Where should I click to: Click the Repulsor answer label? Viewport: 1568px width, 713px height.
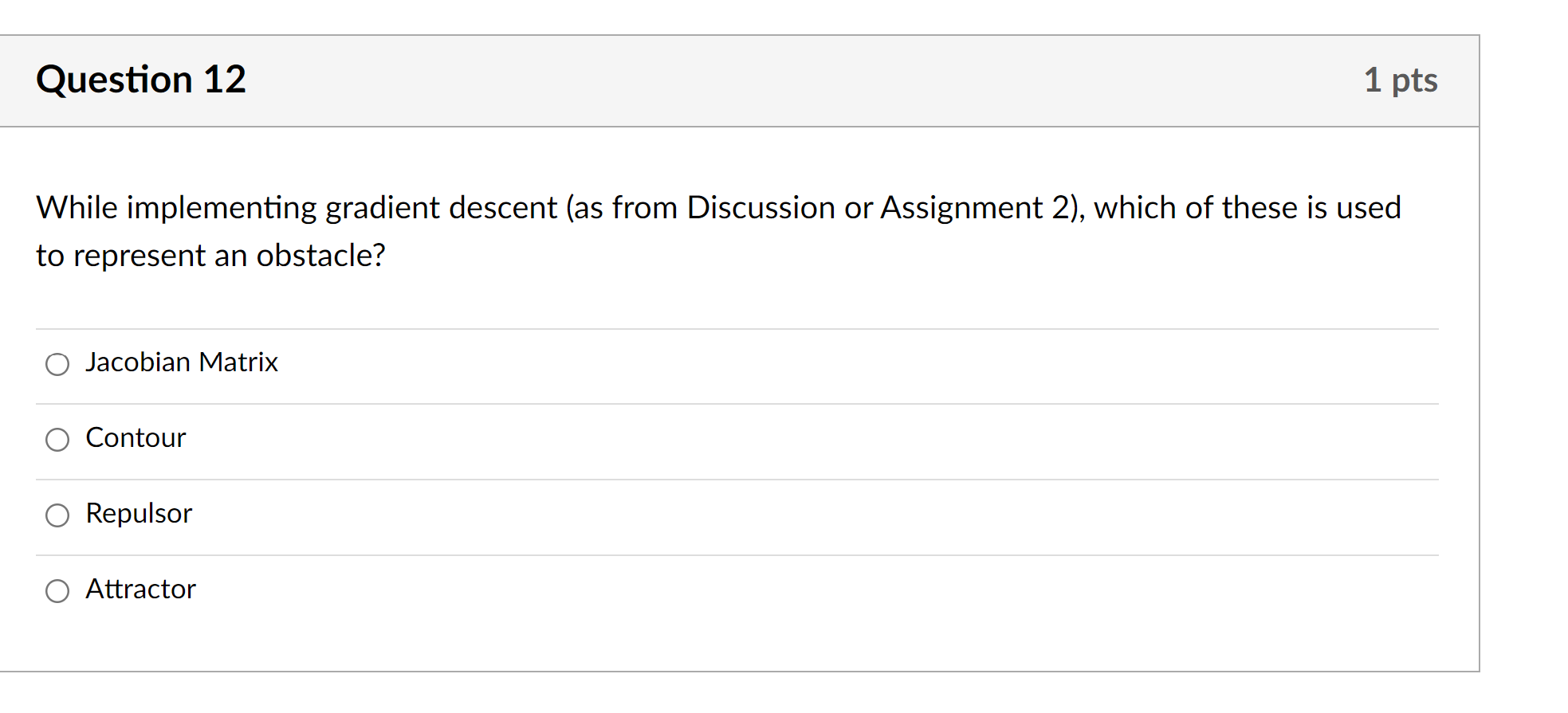coord(138,514)
